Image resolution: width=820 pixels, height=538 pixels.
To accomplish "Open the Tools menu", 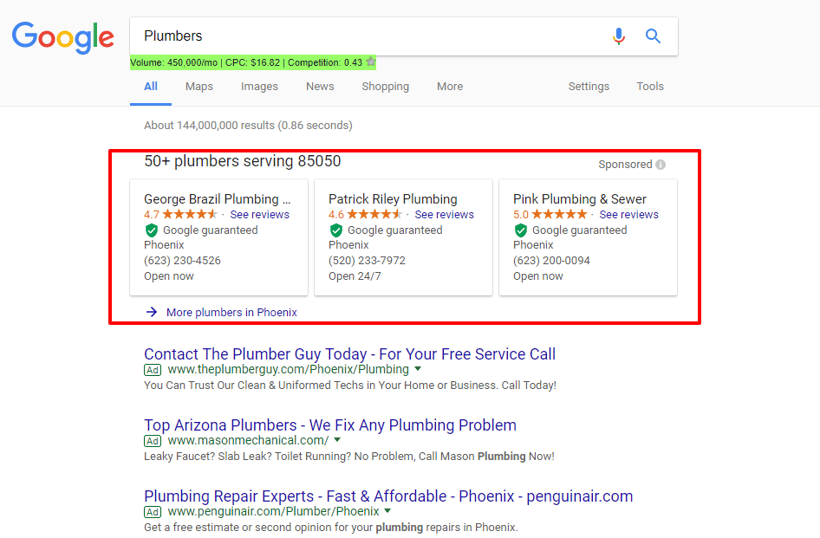I will (650, 86).
